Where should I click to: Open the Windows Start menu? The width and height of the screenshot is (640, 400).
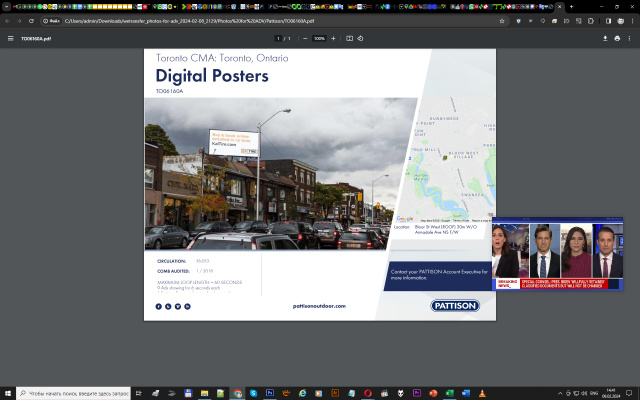8,393
